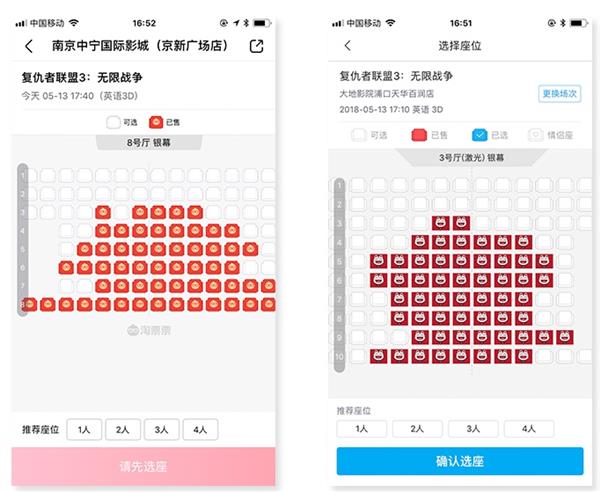Tap the red 已售 legend icon on right screen
Viewport: 600px width, 492px height.
point(419,135)
